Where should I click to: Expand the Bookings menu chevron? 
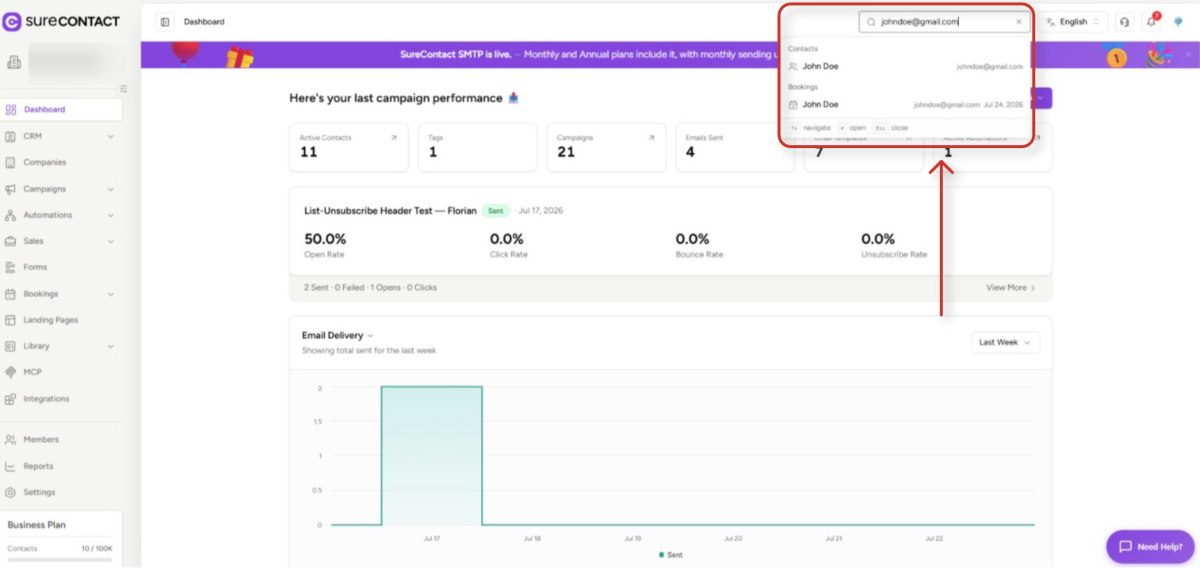pos(110,294)
